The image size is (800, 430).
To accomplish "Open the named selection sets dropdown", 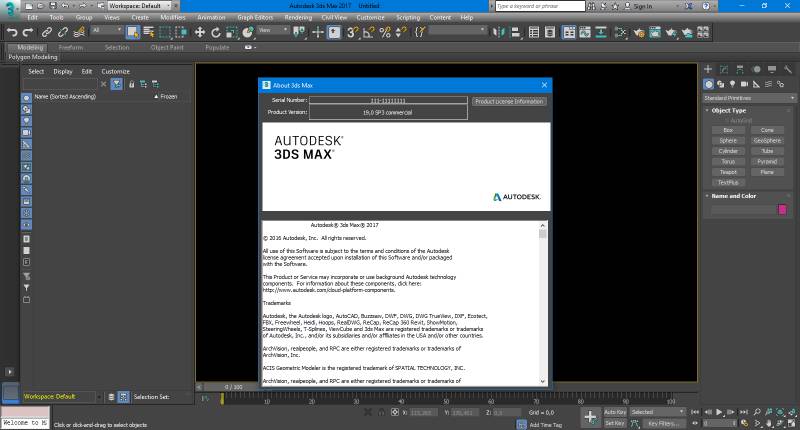I will click(x=458, y=31).
